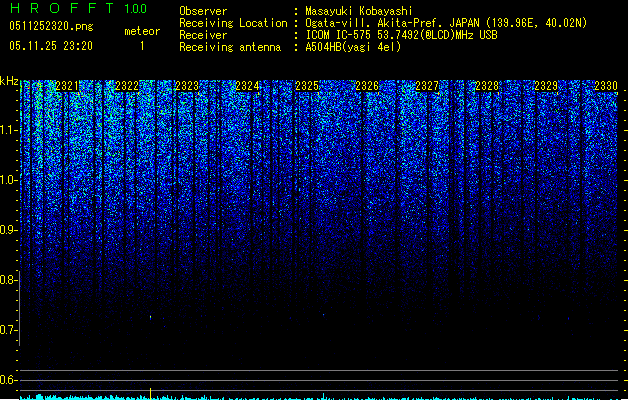The width and height of the screenshot is (629, 400).
Task: Click the Receiving Location label
Action: click(x=233, y=23)
